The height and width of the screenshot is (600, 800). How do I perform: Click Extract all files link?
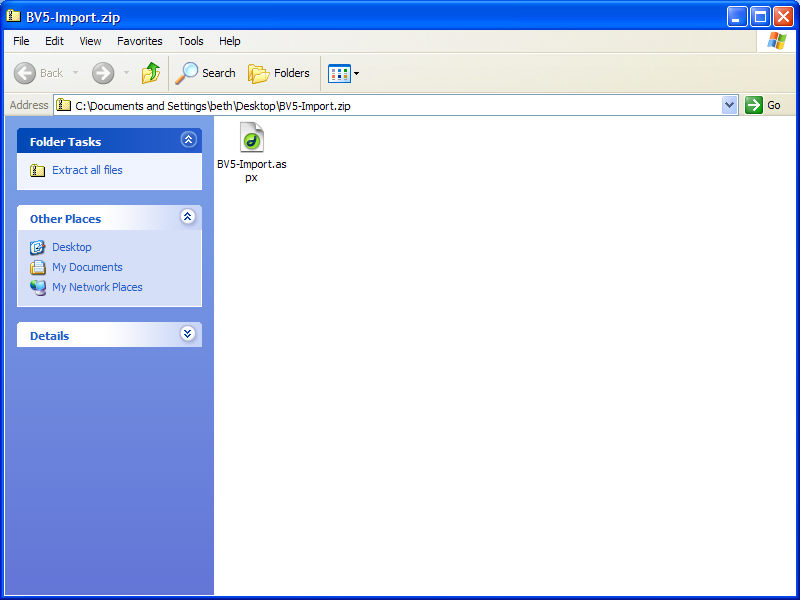coord(87,170)
